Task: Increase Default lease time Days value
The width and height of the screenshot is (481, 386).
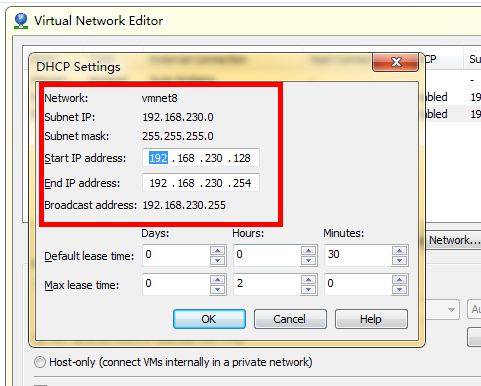Action: coord(218,251)
